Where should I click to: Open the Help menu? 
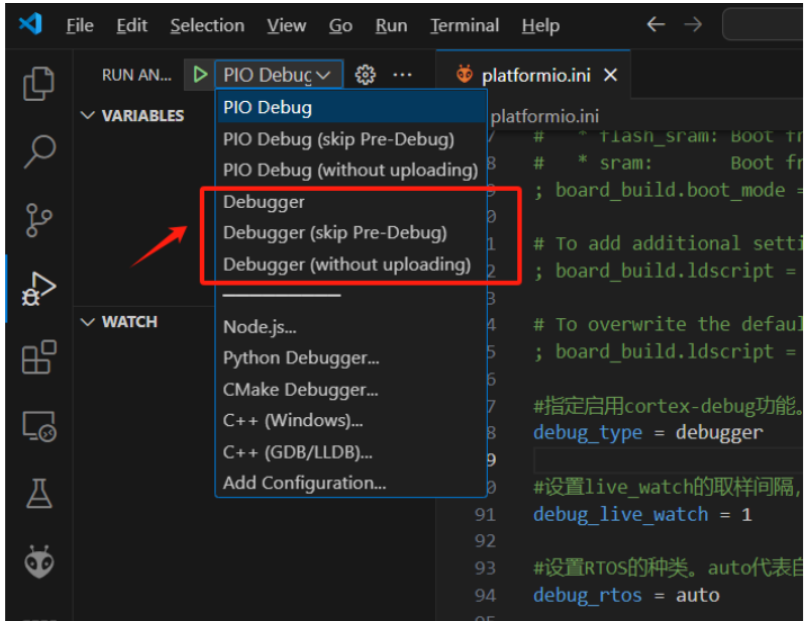point(541,25)
